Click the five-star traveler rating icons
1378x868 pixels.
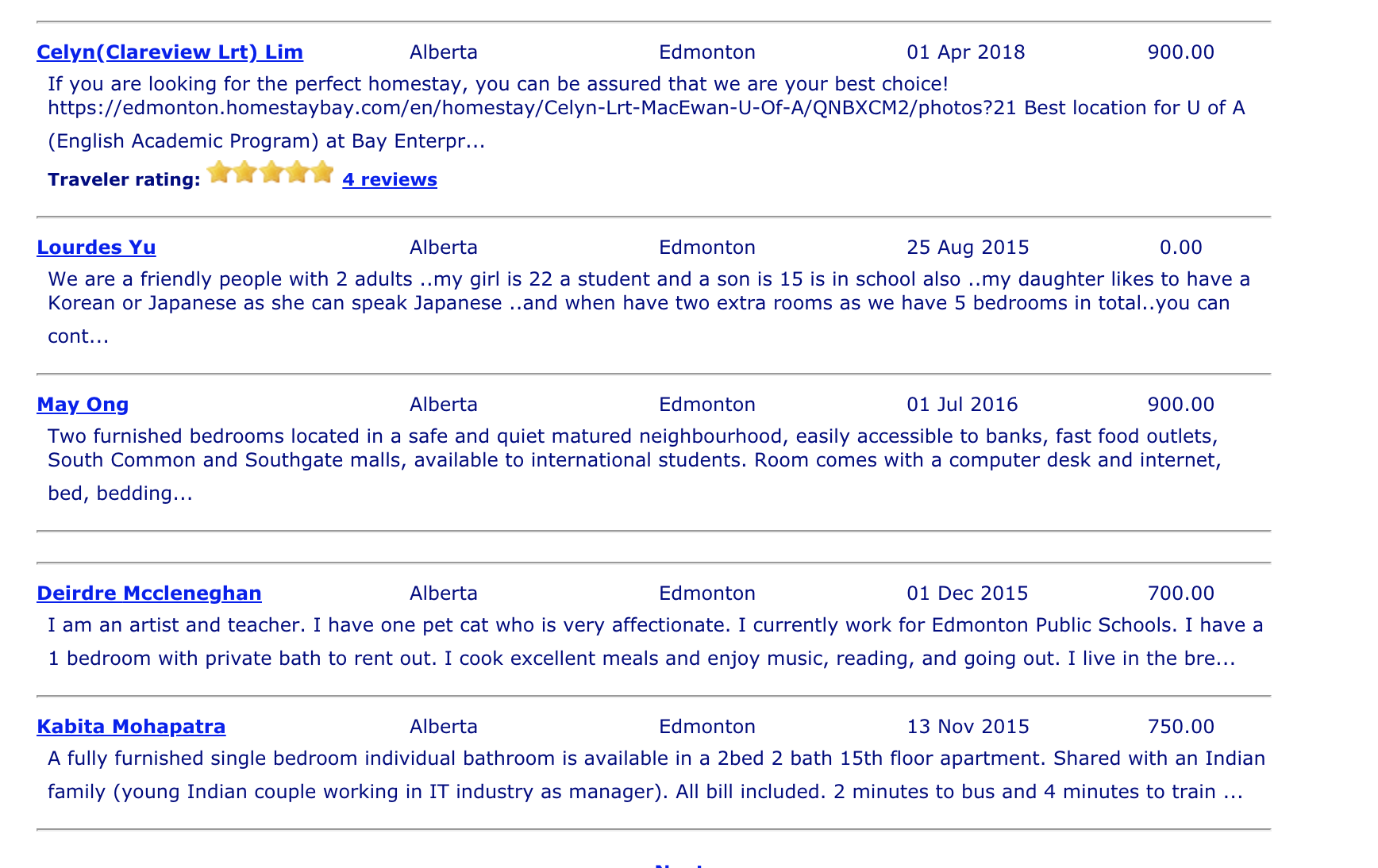coord(271,172)
